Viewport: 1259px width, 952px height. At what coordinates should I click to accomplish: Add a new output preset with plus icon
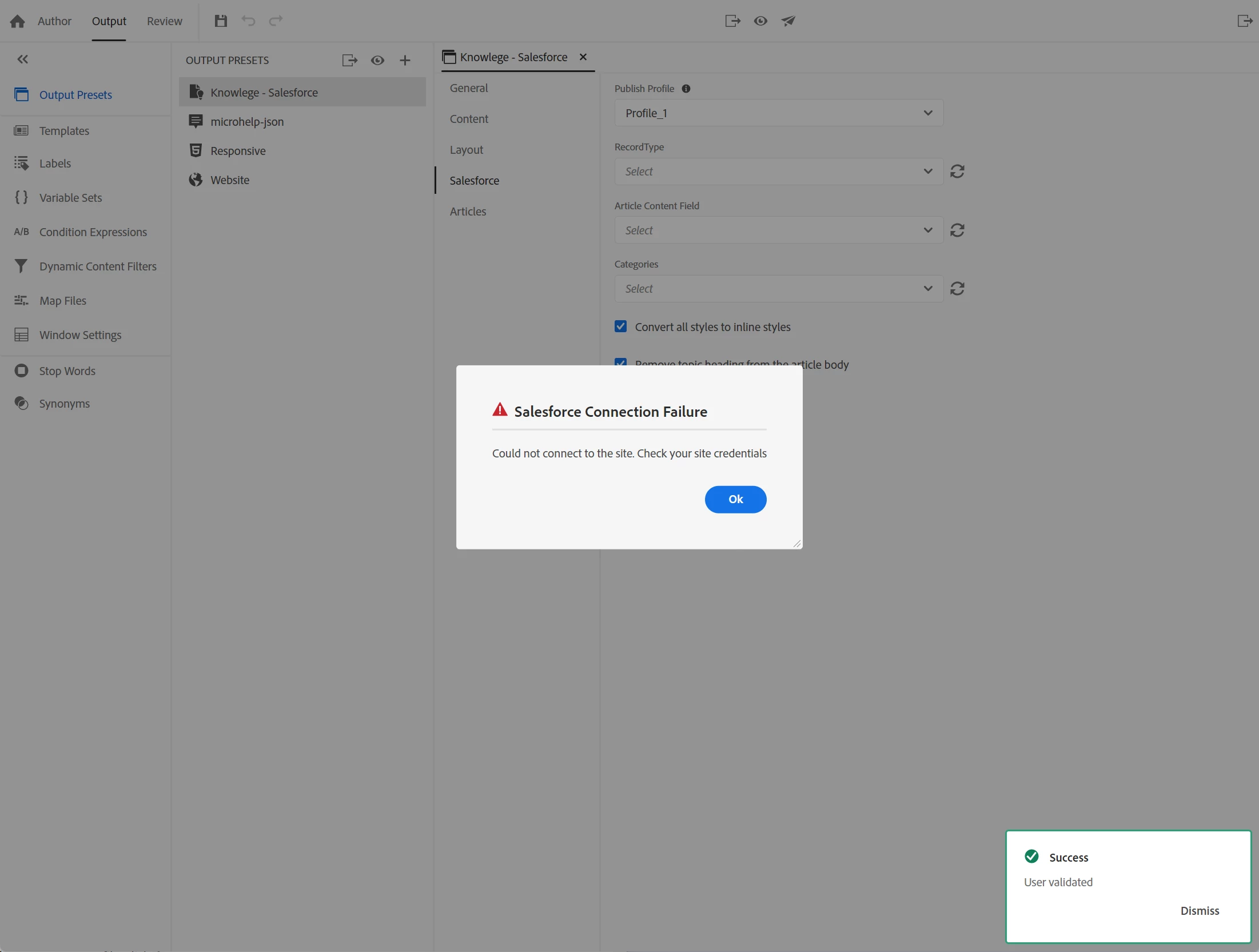[405, 61]
